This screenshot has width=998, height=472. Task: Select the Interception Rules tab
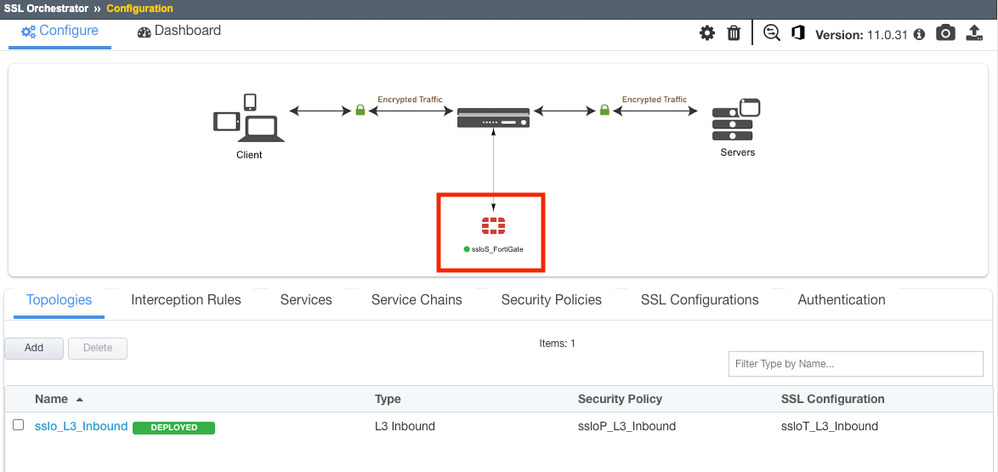(x=186, y=300)
